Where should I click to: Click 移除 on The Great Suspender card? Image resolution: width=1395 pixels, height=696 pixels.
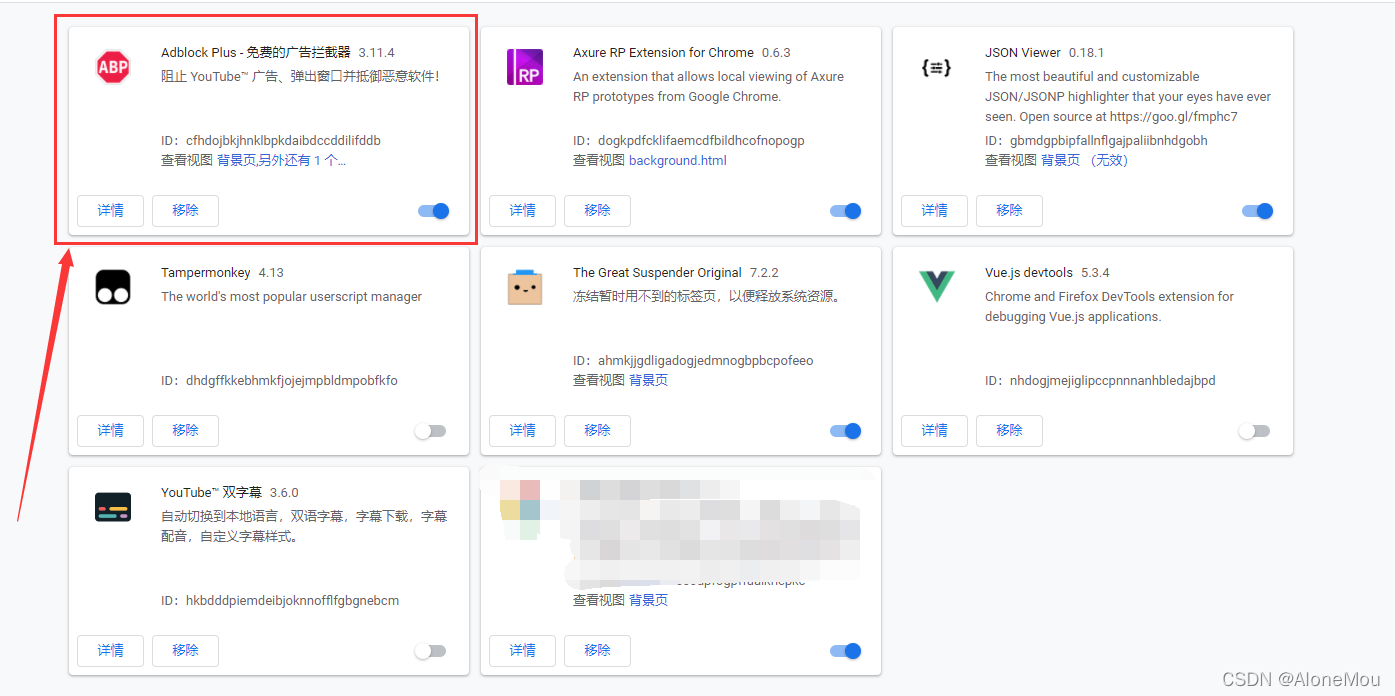[x=597, y=431]
